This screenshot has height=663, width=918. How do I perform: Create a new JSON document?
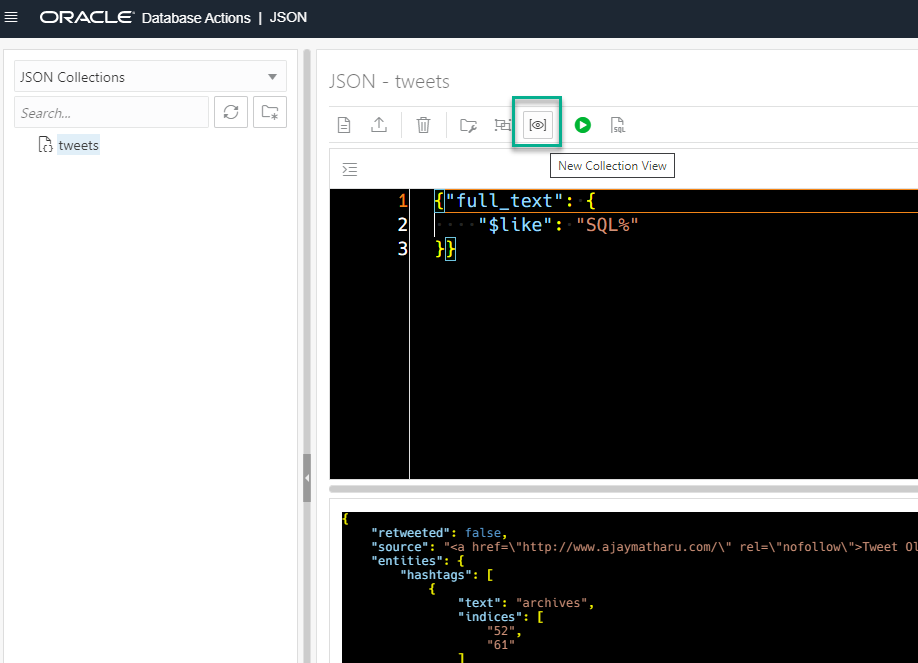[x=344, y=125]
